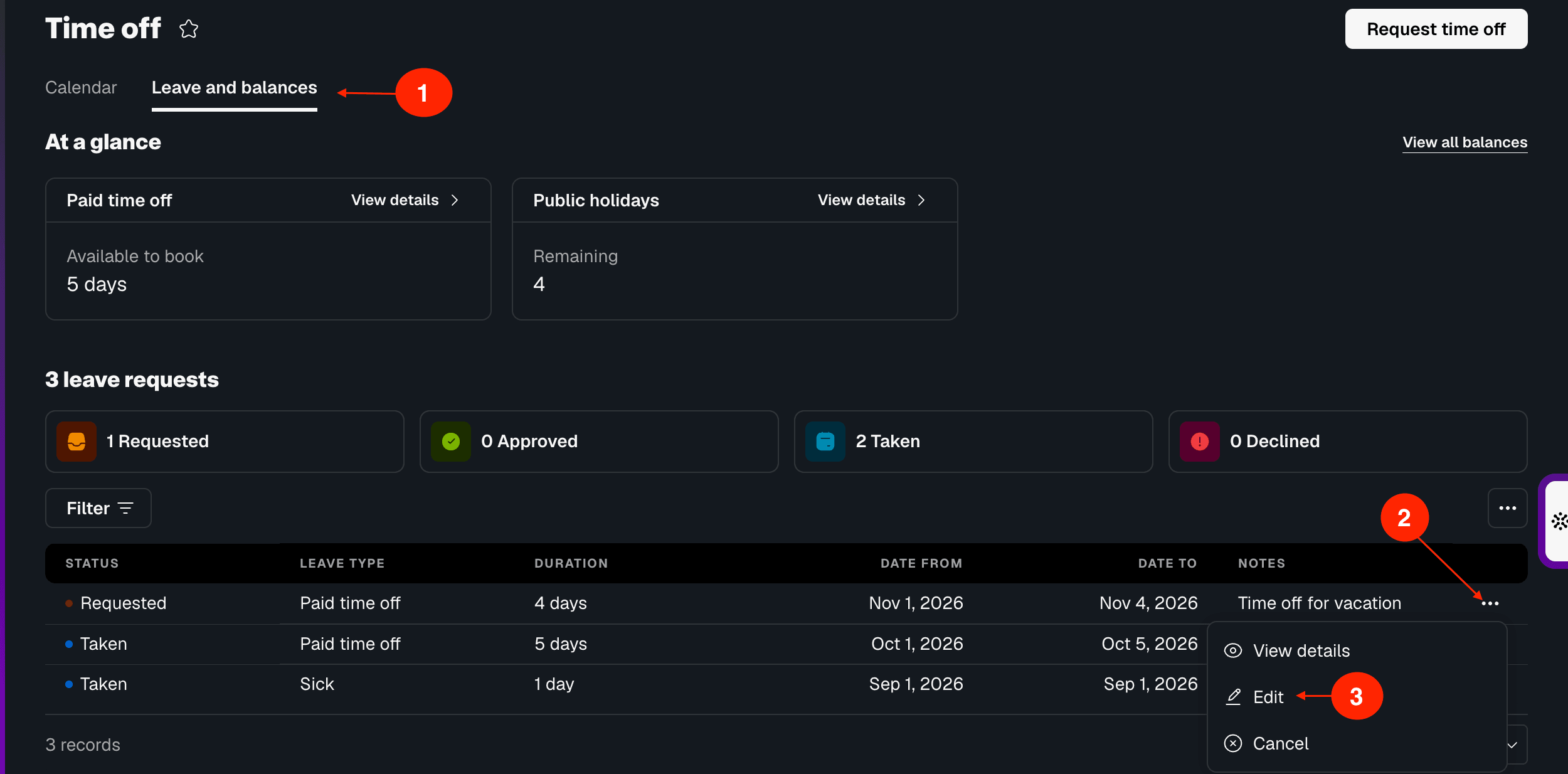Open the assistant widget at the right edge

tap(1557, 521)
